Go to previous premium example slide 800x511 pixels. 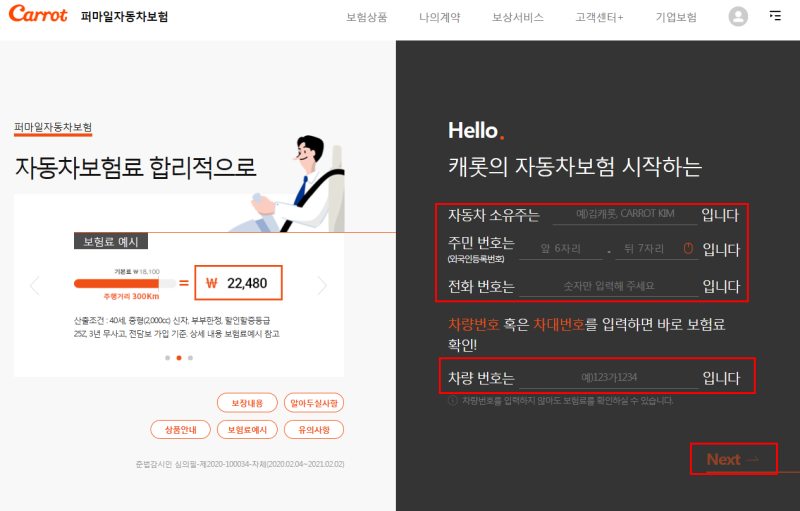(35, 286)
